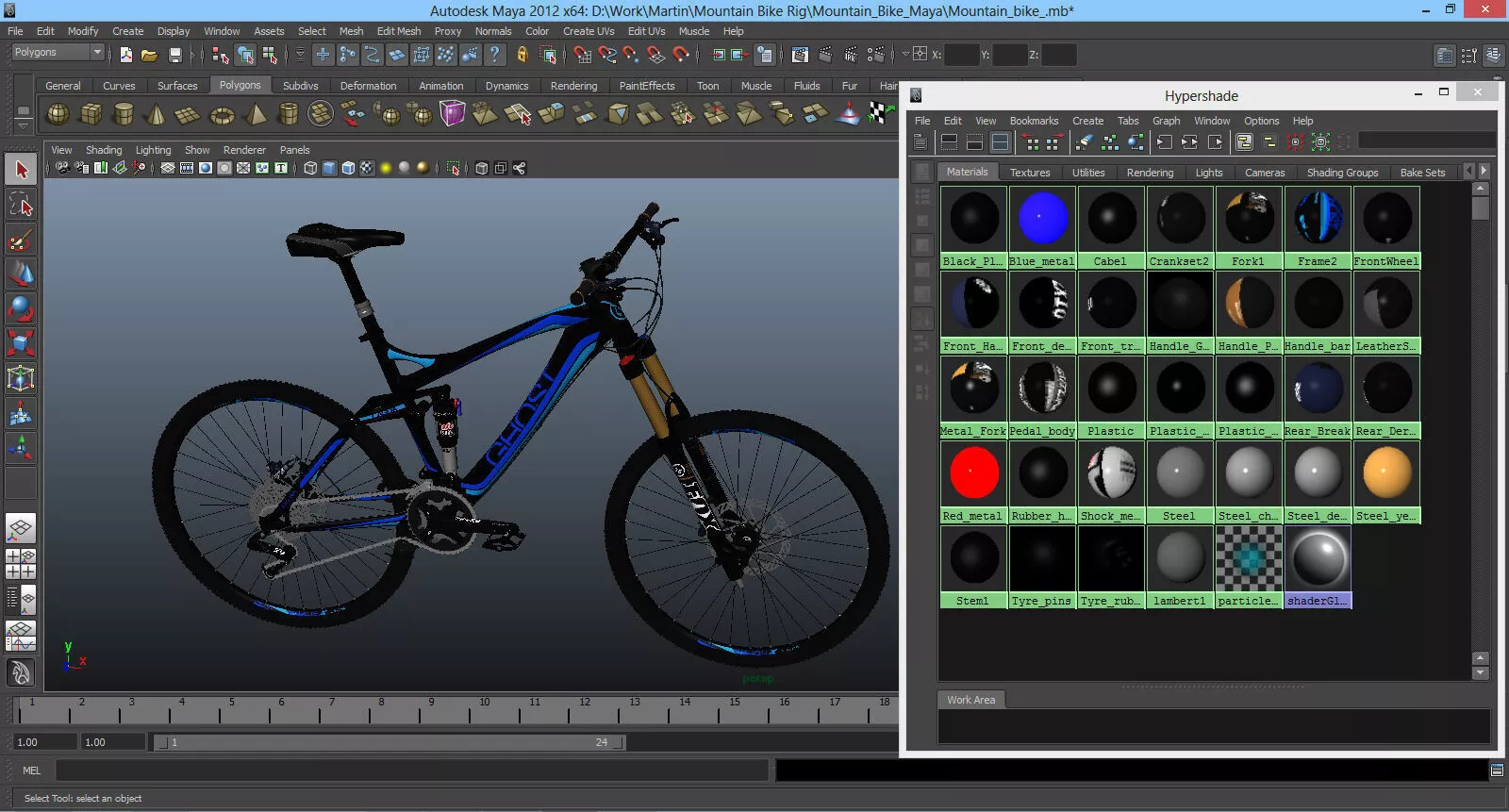Select the Rendering shelf tab
Viewport: 1509px width, 812px height.
pos(573,86)
